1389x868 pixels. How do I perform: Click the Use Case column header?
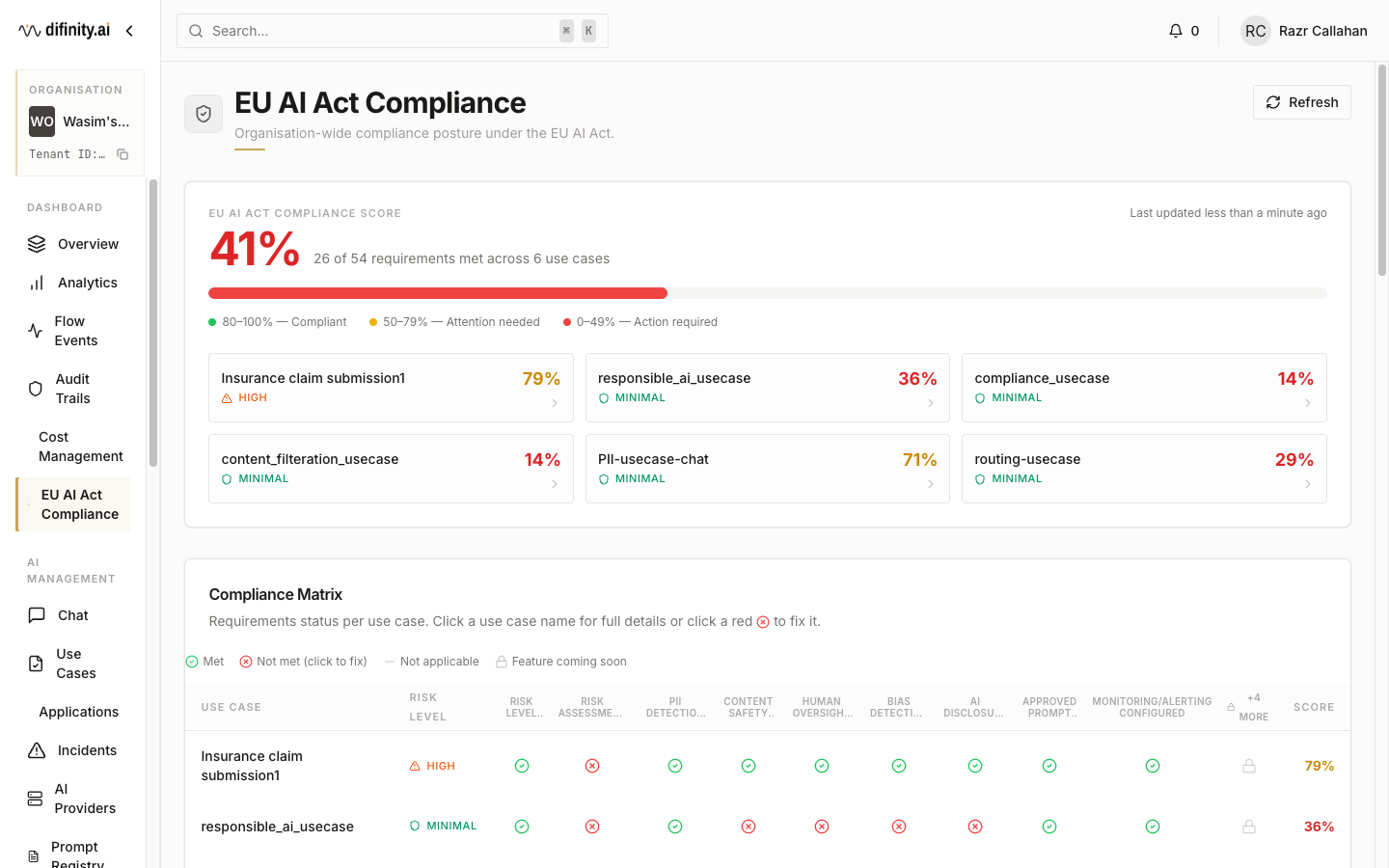coord(231,707)
